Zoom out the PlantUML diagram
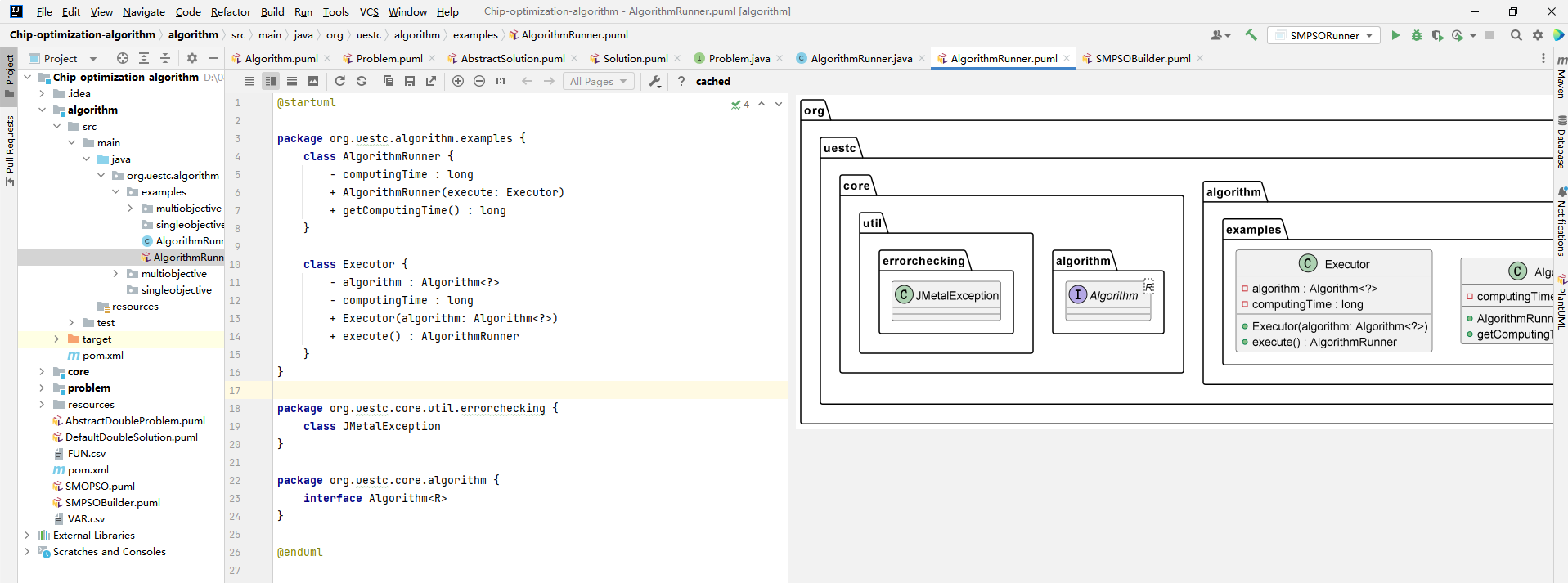This screenshot has width=1568, height=583. pyautogui.click(x=479, y=81)
